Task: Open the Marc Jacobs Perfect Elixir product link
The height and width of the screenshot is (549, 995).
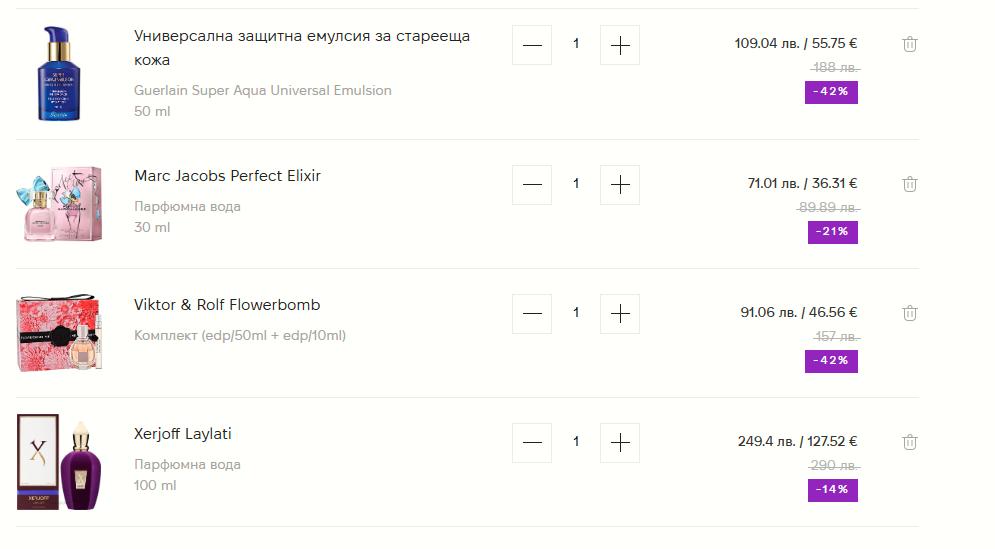Action: (x=227, y=176)
